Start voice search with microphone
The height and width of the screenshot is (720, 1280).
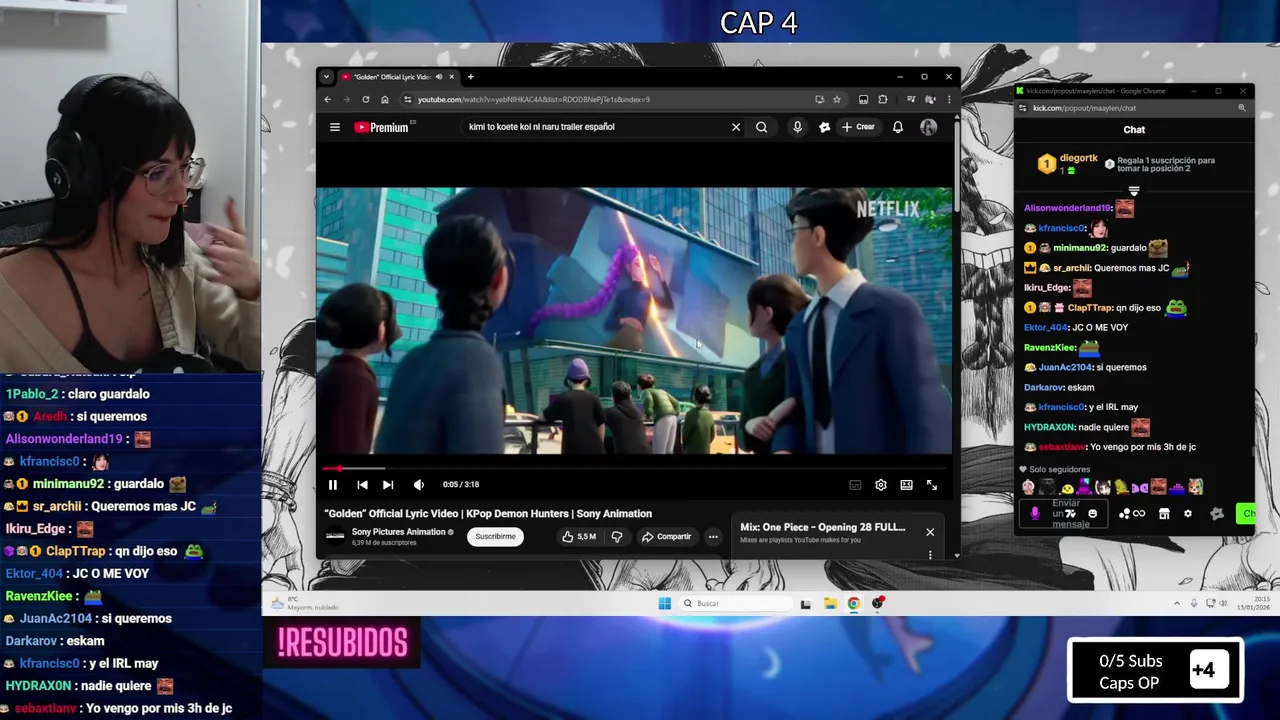coord(797,127)
